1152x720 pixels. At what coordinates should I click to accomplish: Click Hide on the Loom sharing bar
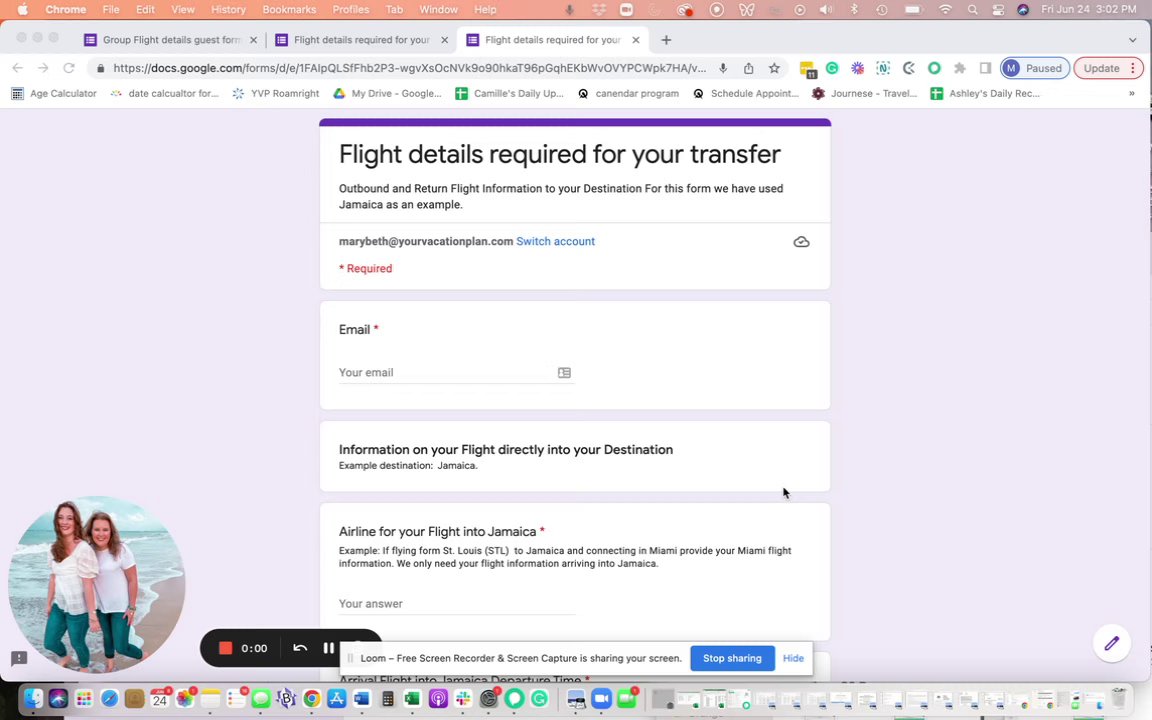[x=793, y=658]
